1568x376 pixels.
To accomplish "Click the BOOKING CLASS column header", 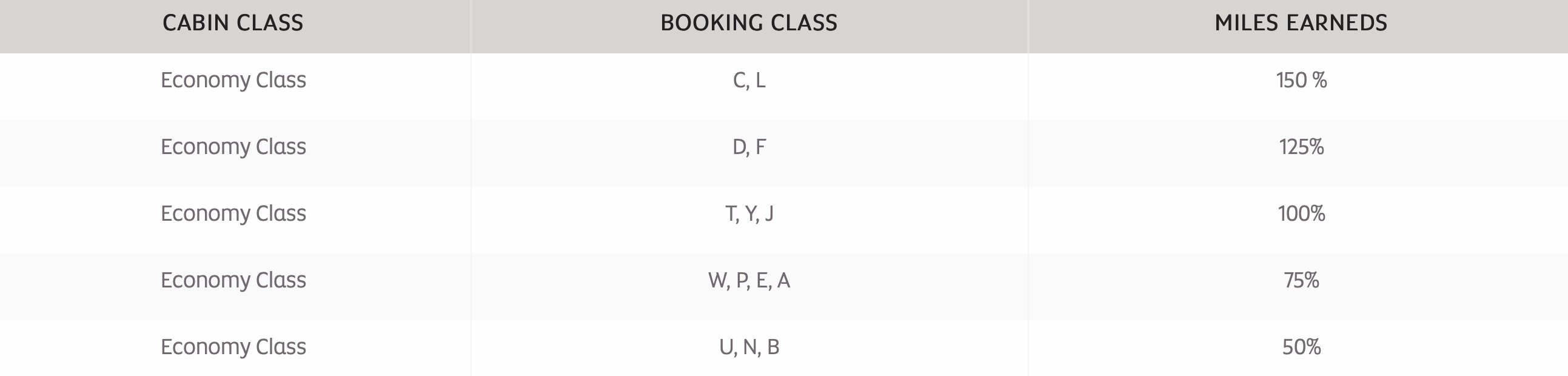I will click(x=749, y=23).
